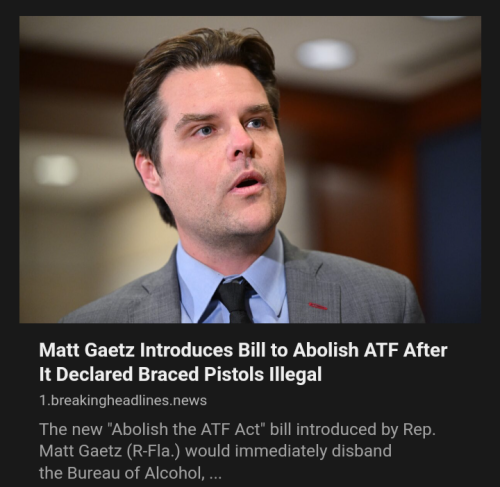Click the black necktie in the photo

coord(236,301)
